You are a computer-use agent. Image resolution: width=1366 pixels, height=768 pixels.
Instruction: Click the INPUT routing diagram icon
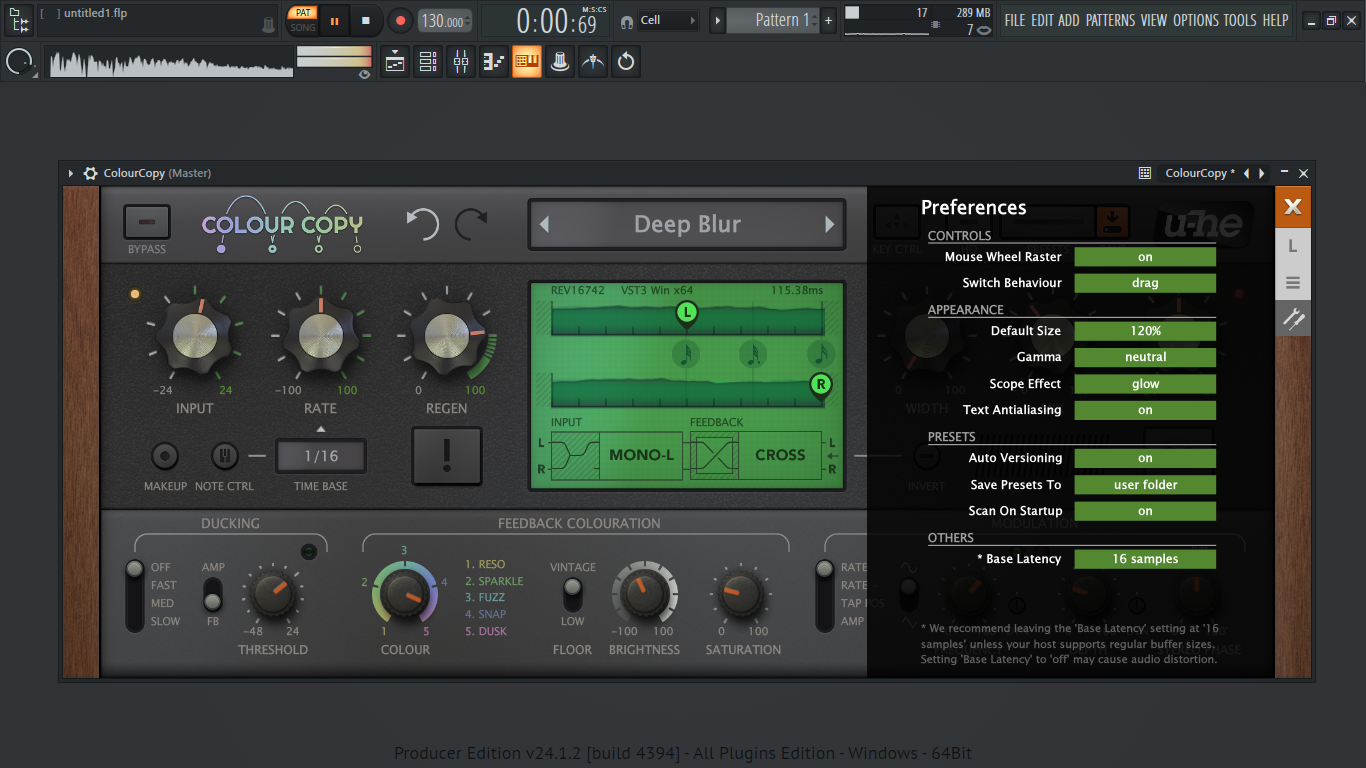tap(575, 455)
